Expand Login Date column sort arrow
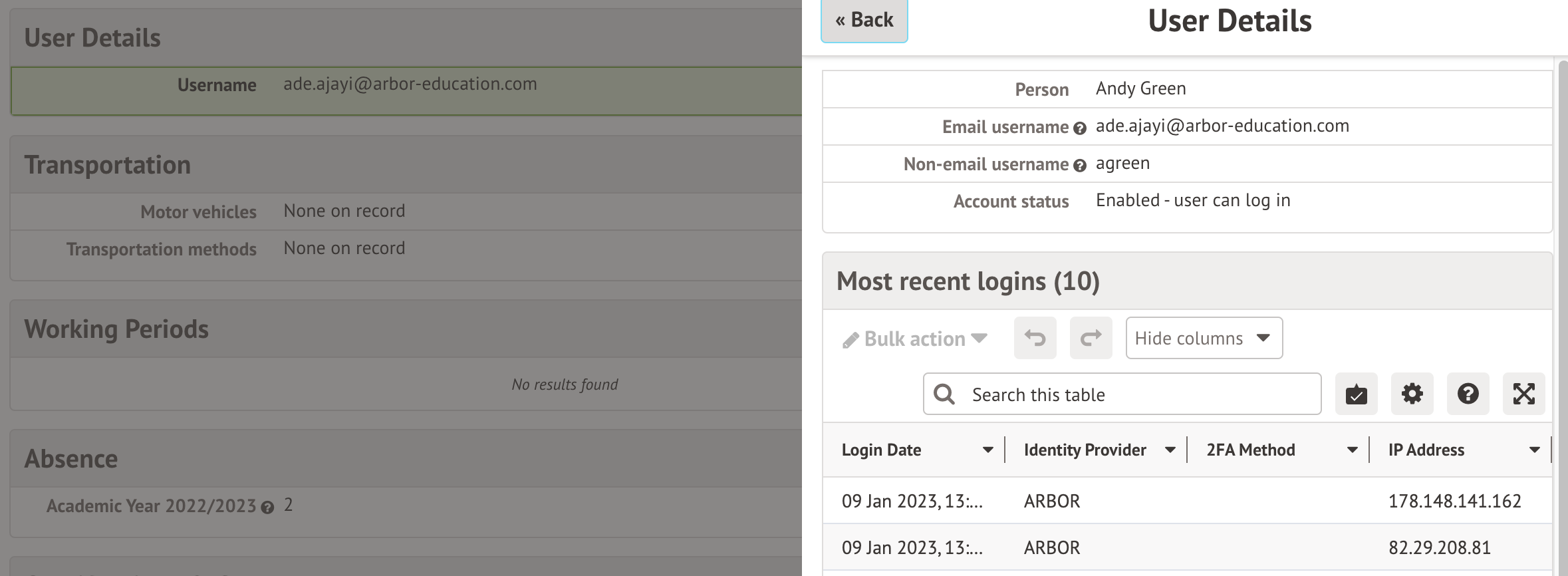 click(988, 450)
